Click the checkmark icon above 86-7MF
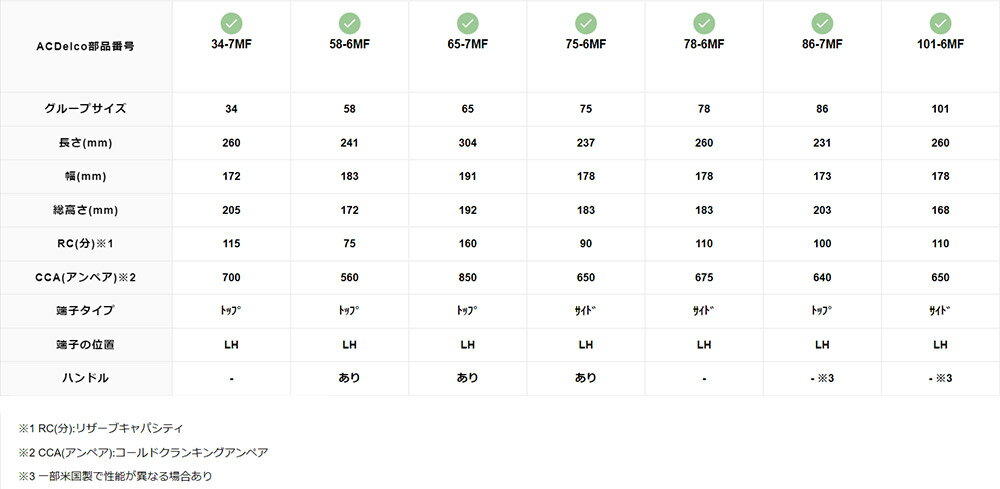 822,22
